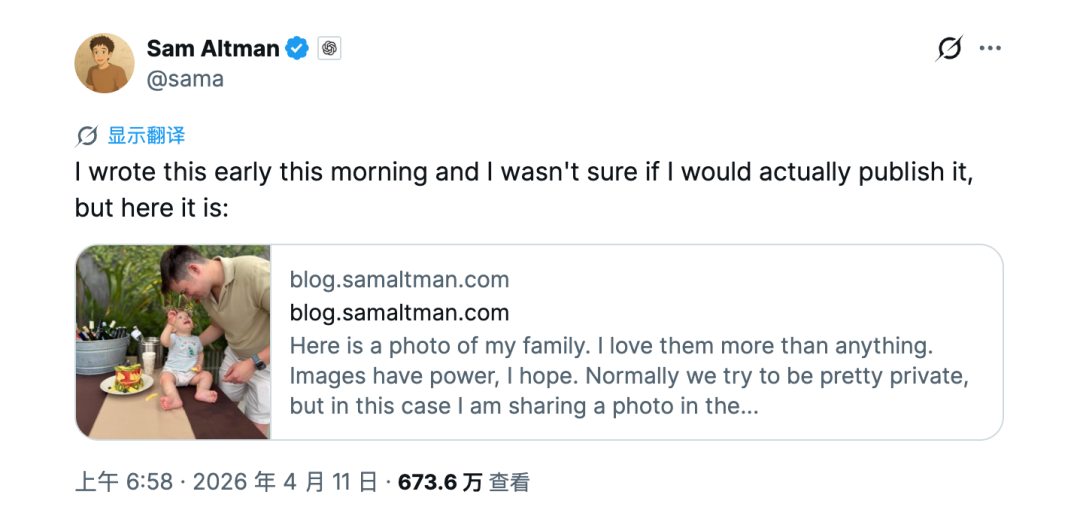The height and width of the screenshot is (522, 1080).
Task: Click the gray blog.samaltman.com domain label
Action: point(399,280)
